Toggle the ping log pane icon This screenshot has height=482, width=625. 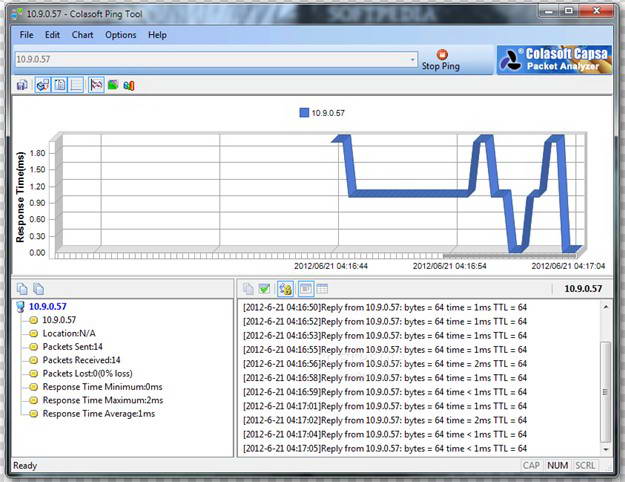(60, 85)
